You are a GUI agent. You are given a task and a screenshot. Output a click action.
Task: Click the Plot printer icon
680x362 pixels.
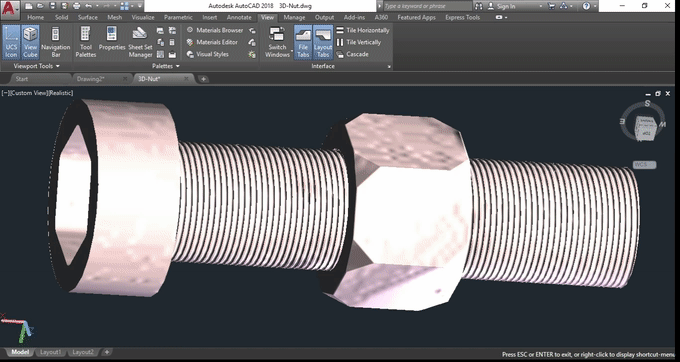coord(77,6)
